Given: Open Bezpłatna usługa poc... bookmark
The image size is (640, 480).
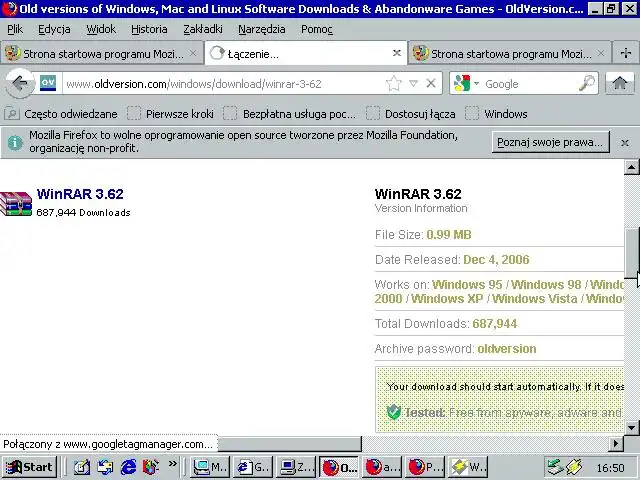Looking at the screenshot, I should 289,114.
